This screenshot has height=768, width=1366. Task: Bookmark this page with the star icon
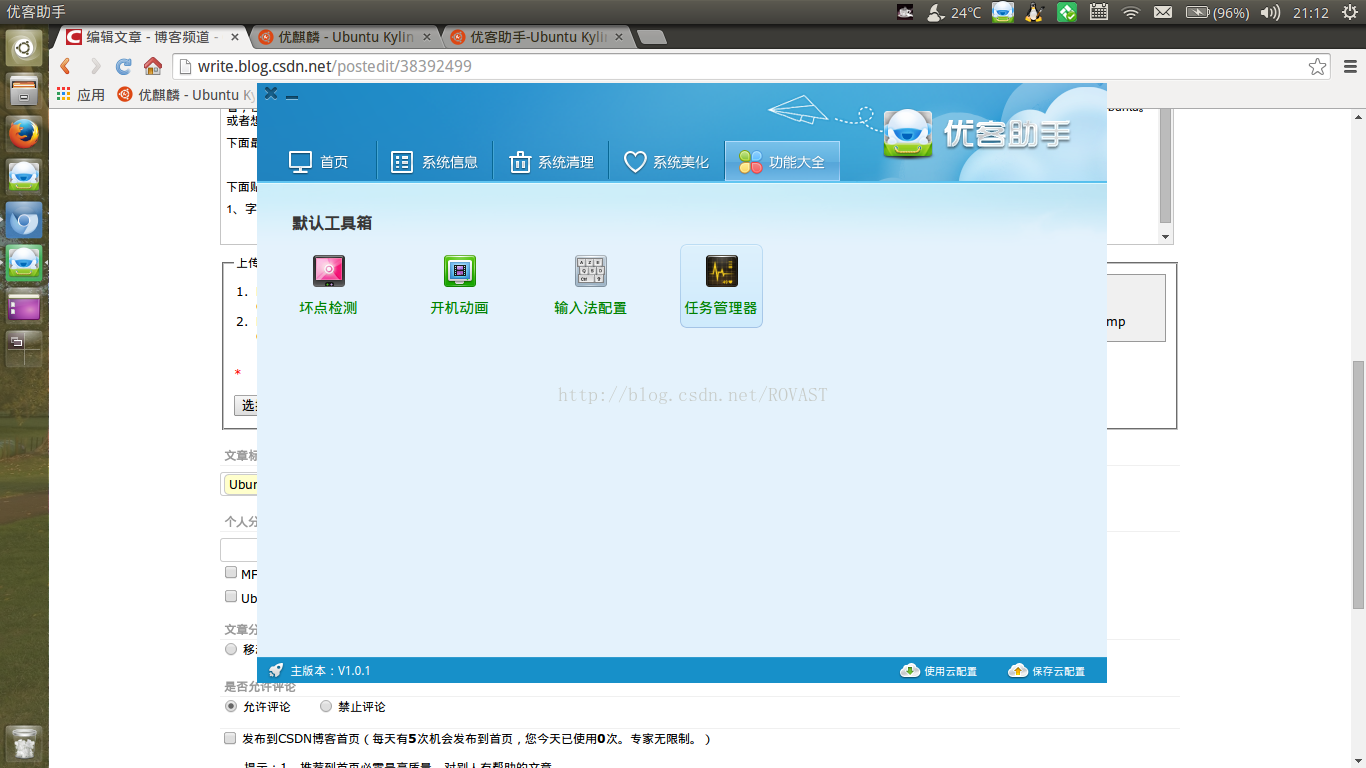(1318, 66)
